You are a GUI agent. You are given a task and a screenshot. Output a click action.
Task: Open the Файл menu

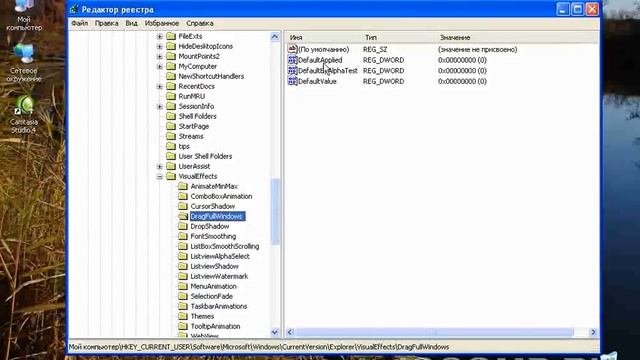pos(80,23)
